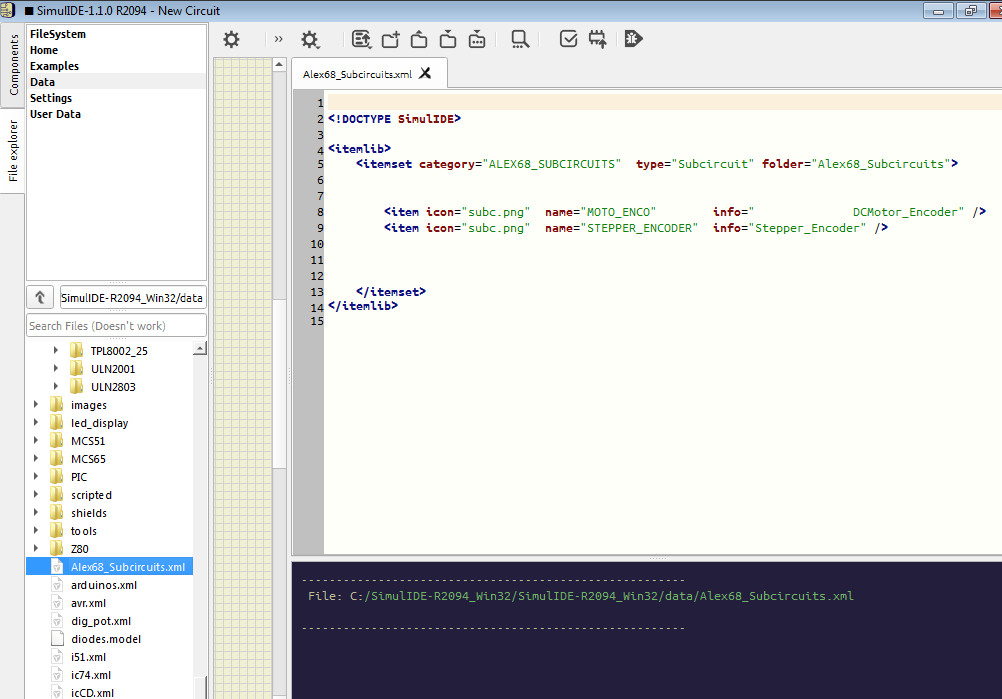Screen dimensions: 1002x699
Task: Click the gear icon with dropdown arrow
Action: point(310,39)
